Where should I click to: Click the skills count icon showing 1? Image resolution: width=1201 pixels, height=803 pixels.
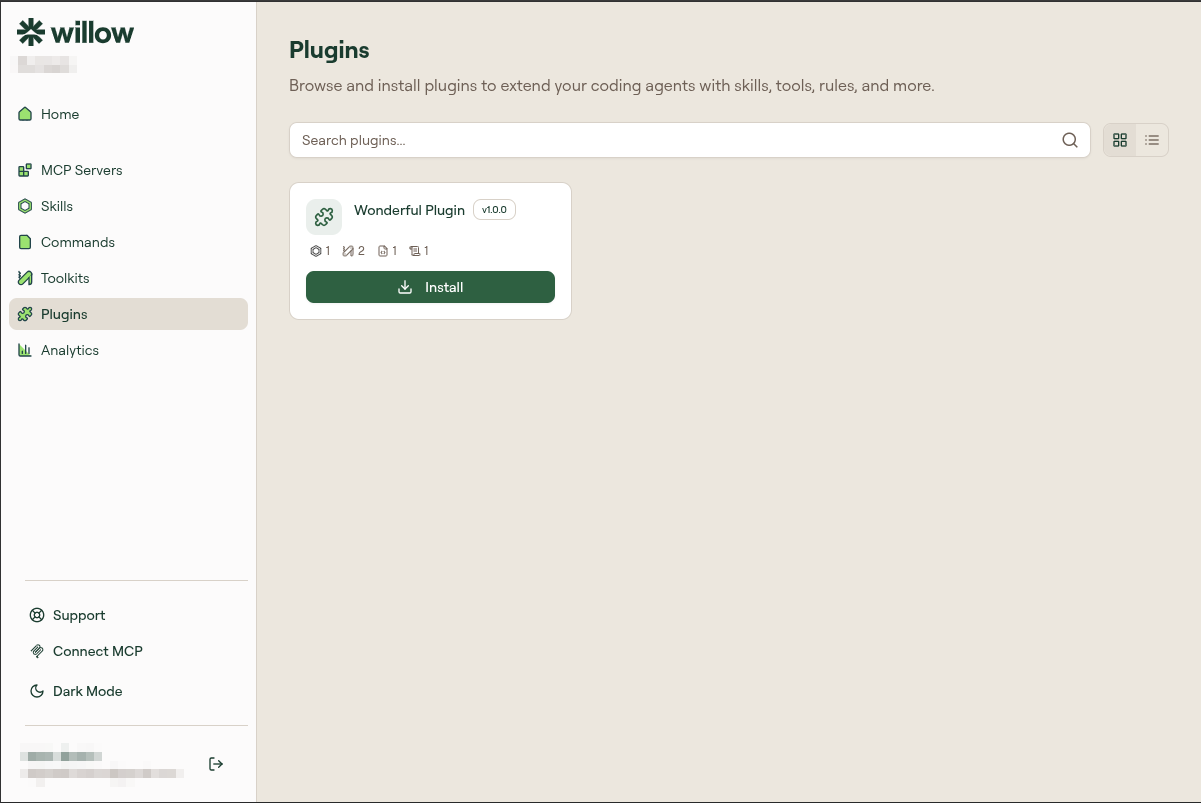316,251
